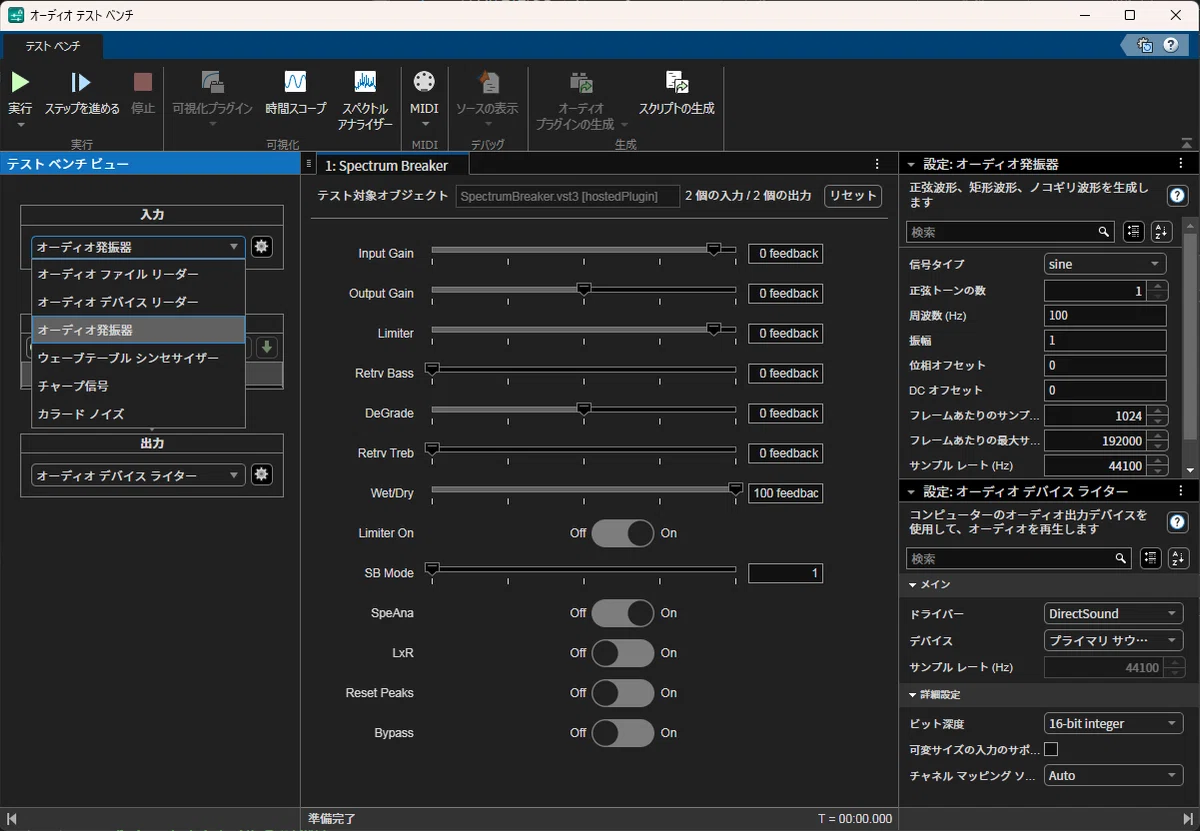Open input オーディオ発振器 settings gear
Viewport: 1200px width, 831px height.
pos(262,247)
